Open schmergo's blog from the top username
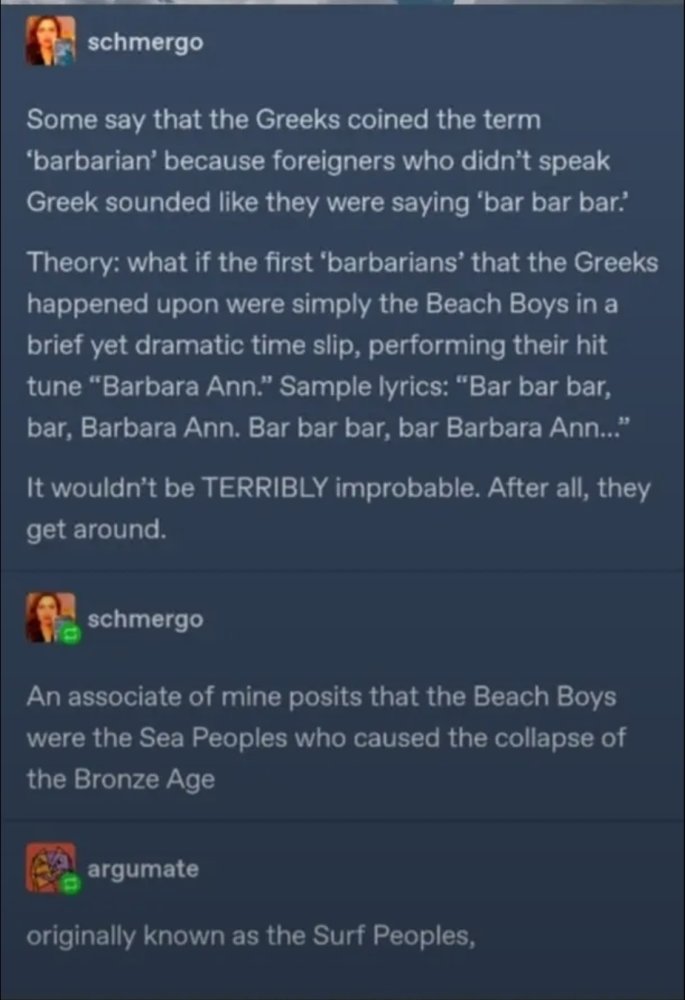 pos(145,42)
